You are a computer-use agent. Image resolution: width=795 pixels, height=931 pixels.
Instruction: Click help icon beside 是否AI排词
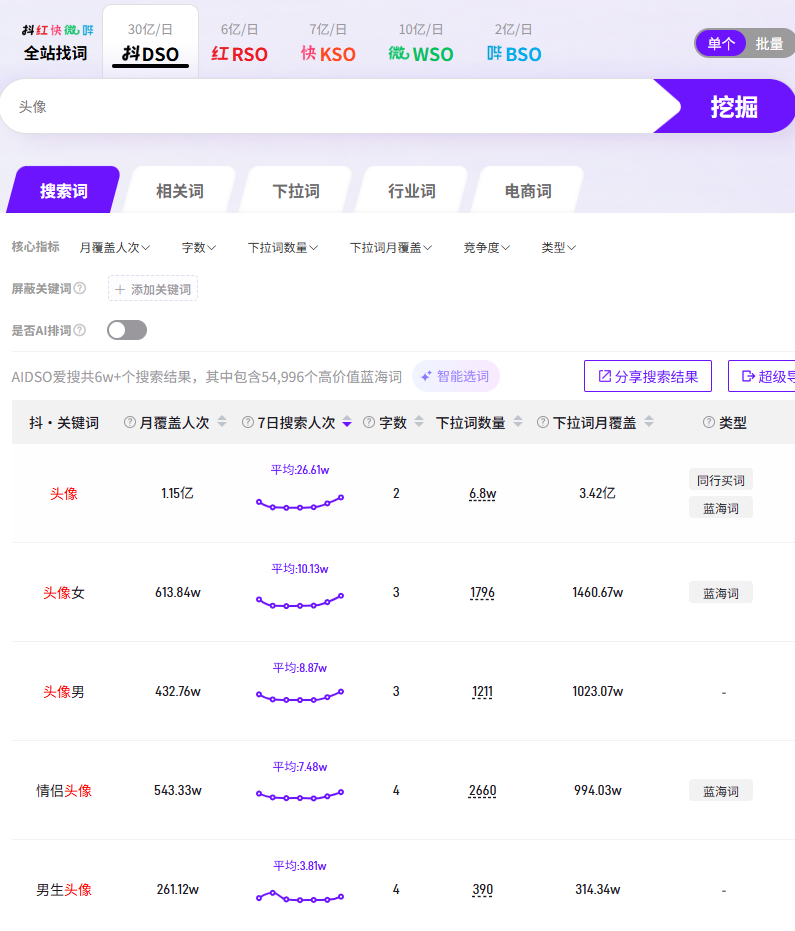[80, 330]
